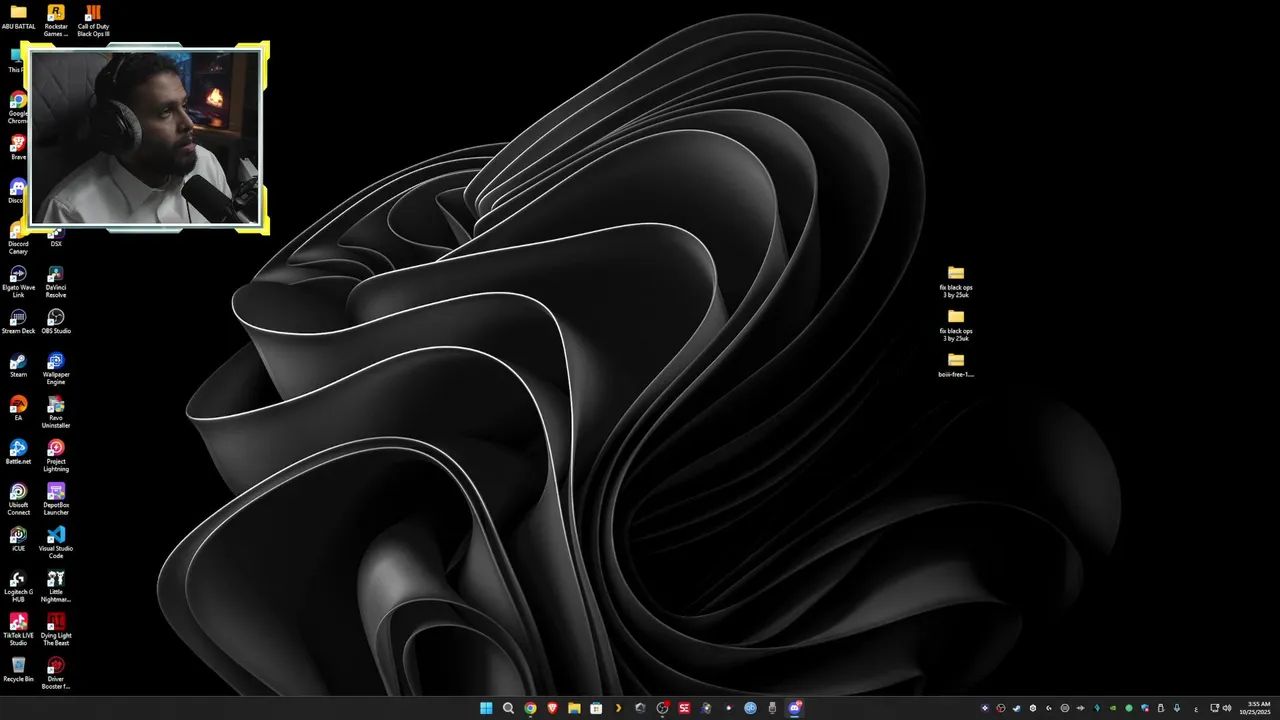Screen dimensions: 1280x720
Task: Select the Elgato Wave Link desktop icon
Action: coord(18,282)
